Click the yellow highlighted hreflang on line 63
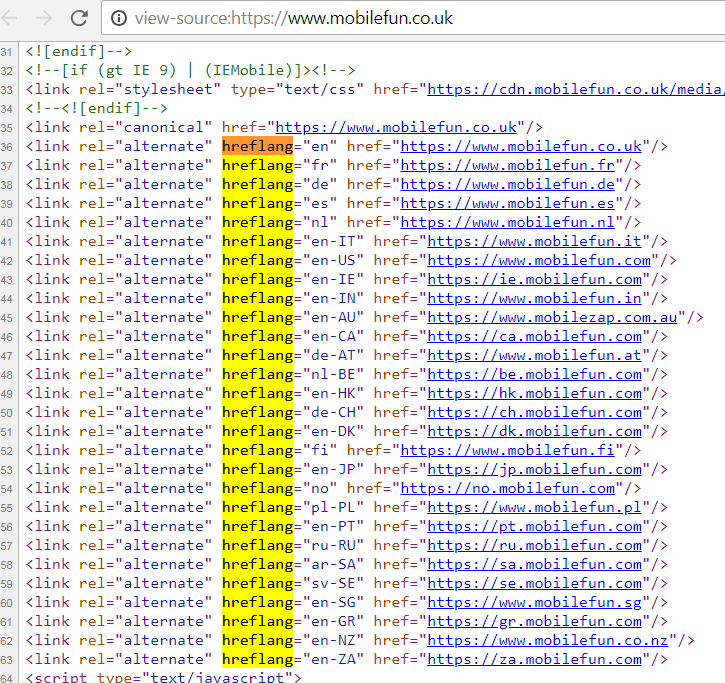The image size is (725, 683). pyautogui.click(x=258, y=659)
